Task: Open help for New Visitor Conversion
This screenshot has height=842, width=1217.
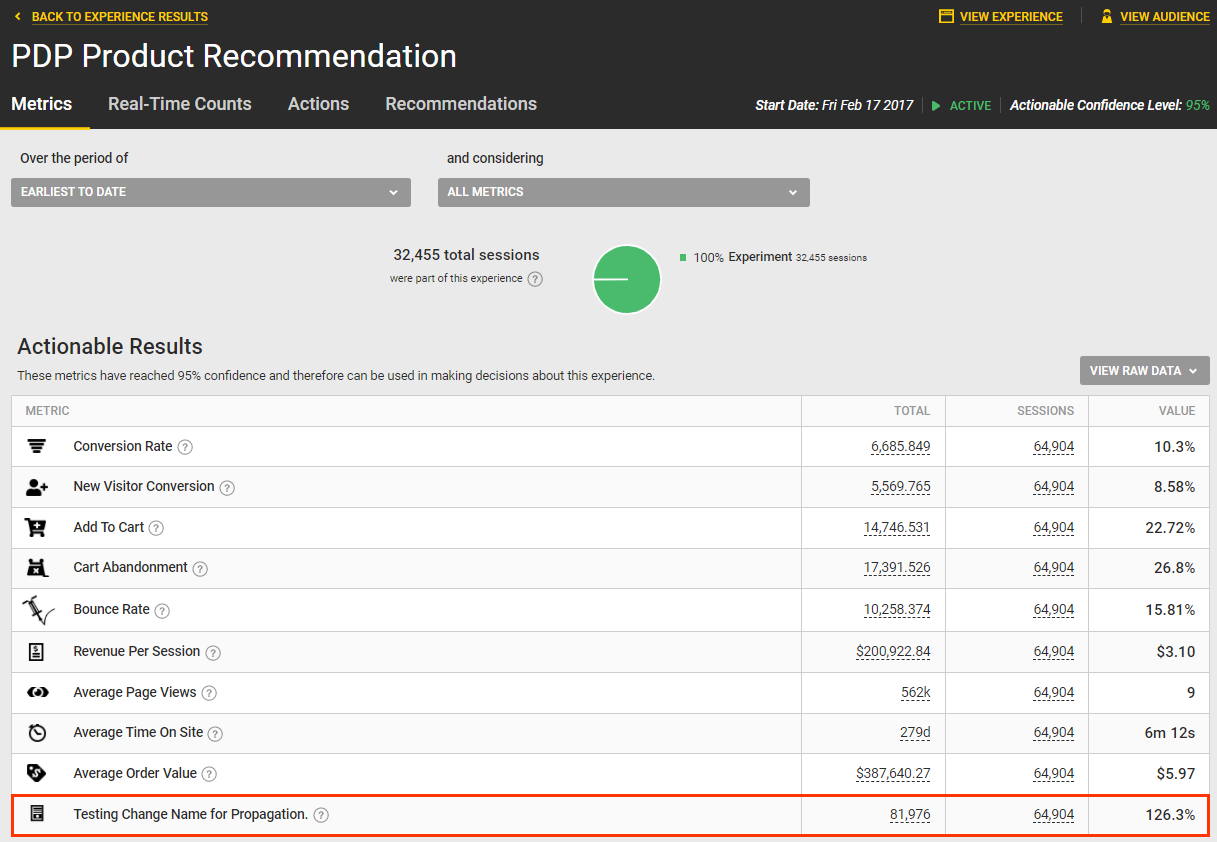Action: 227,488
